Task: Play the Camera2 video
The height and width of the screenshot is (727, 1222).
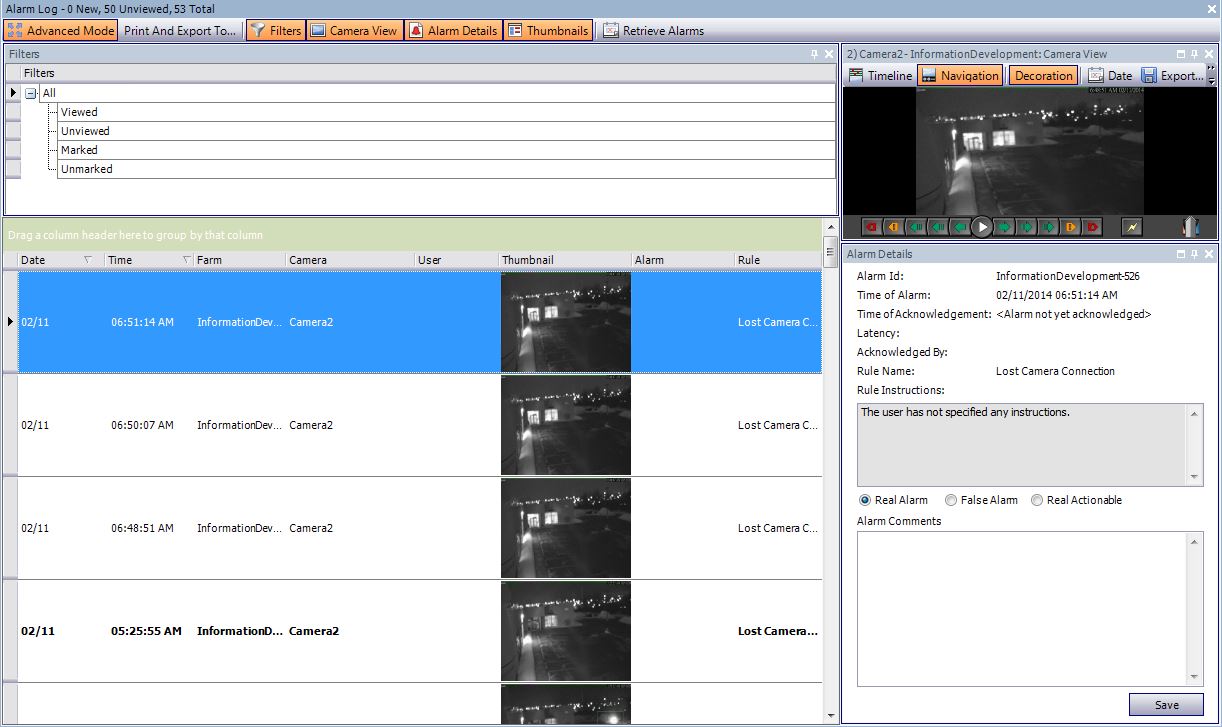Action: 982,227
